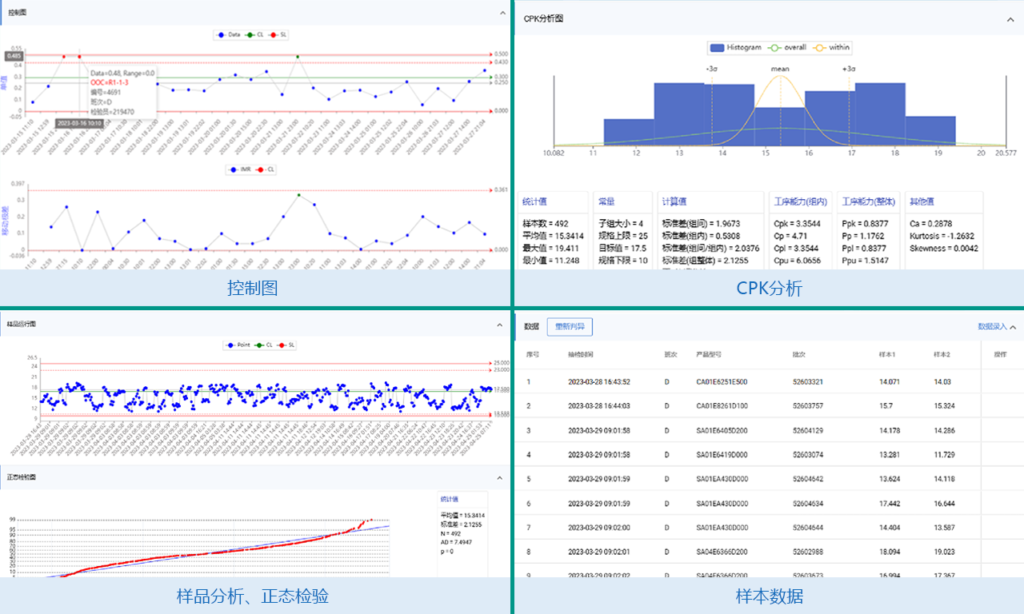Select the red out-of-control point with the OOC tooltip
1024x614 pixels.
pos(80,57)
